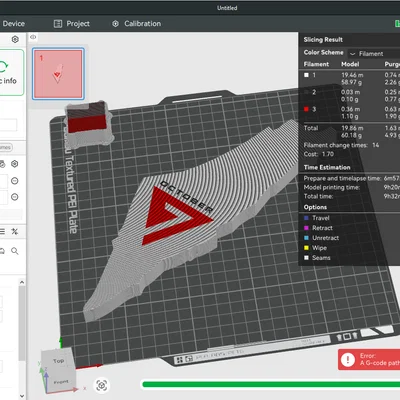Open the settings search magnifier icon
This screenshot has width=400, height=400.
click(15, 251)
